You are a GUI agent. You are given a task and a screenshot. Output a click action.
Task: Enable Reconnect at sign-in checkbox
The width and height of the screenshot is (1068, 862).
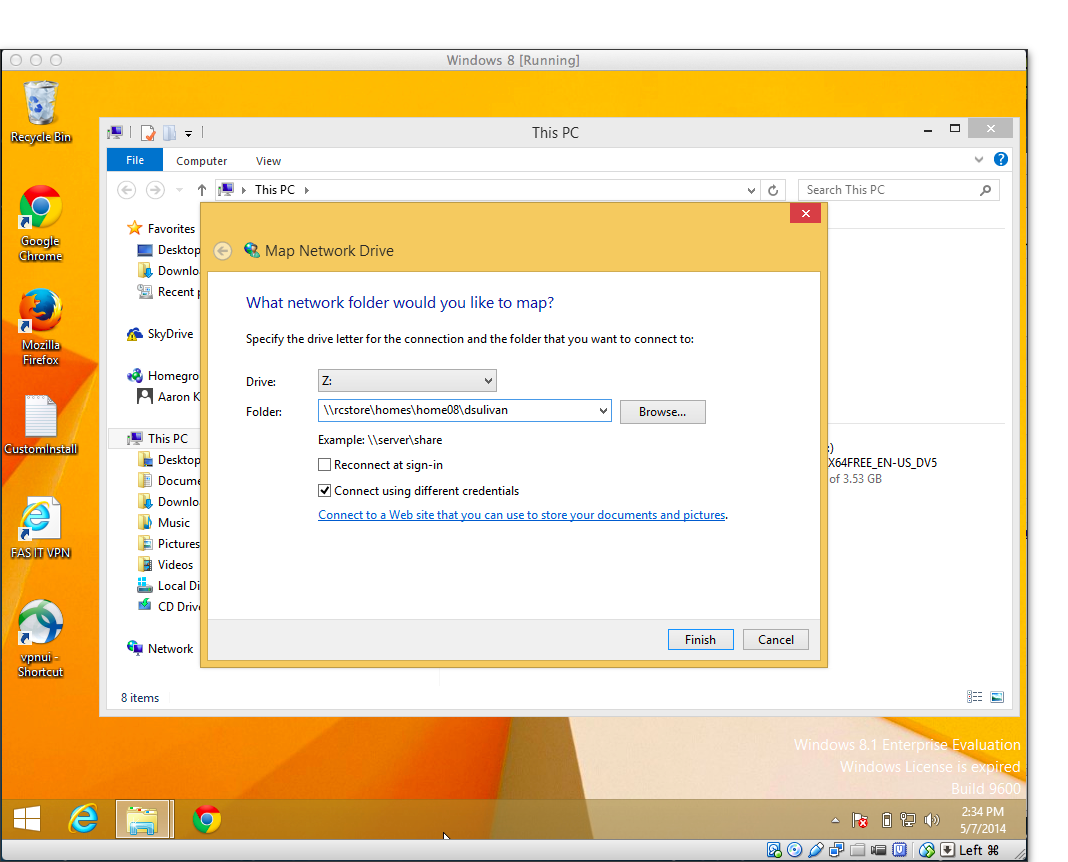324,465
